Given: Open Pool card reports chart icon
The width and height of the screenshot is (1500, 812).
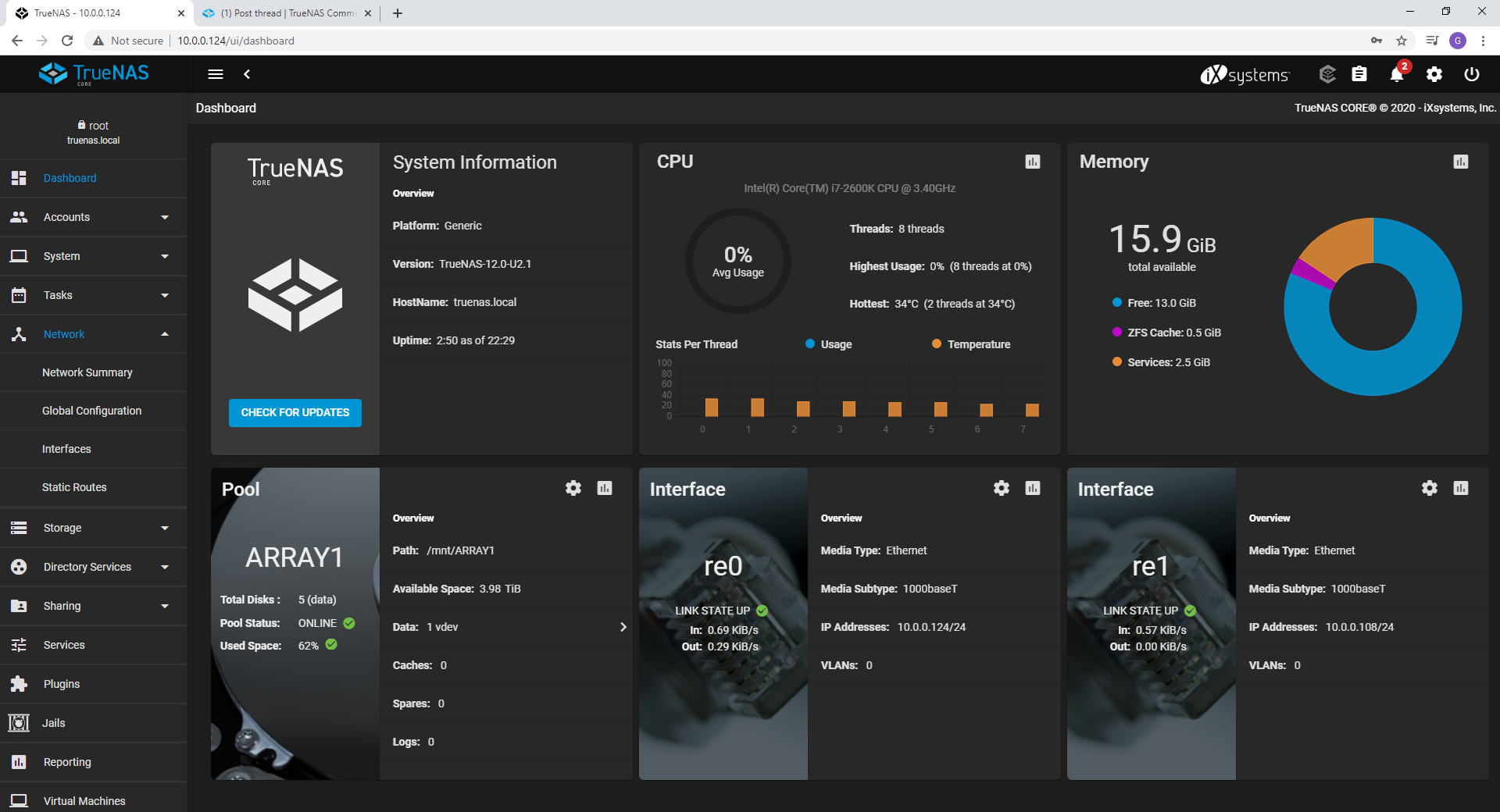Looking at the screenshot, I should 605,488.
